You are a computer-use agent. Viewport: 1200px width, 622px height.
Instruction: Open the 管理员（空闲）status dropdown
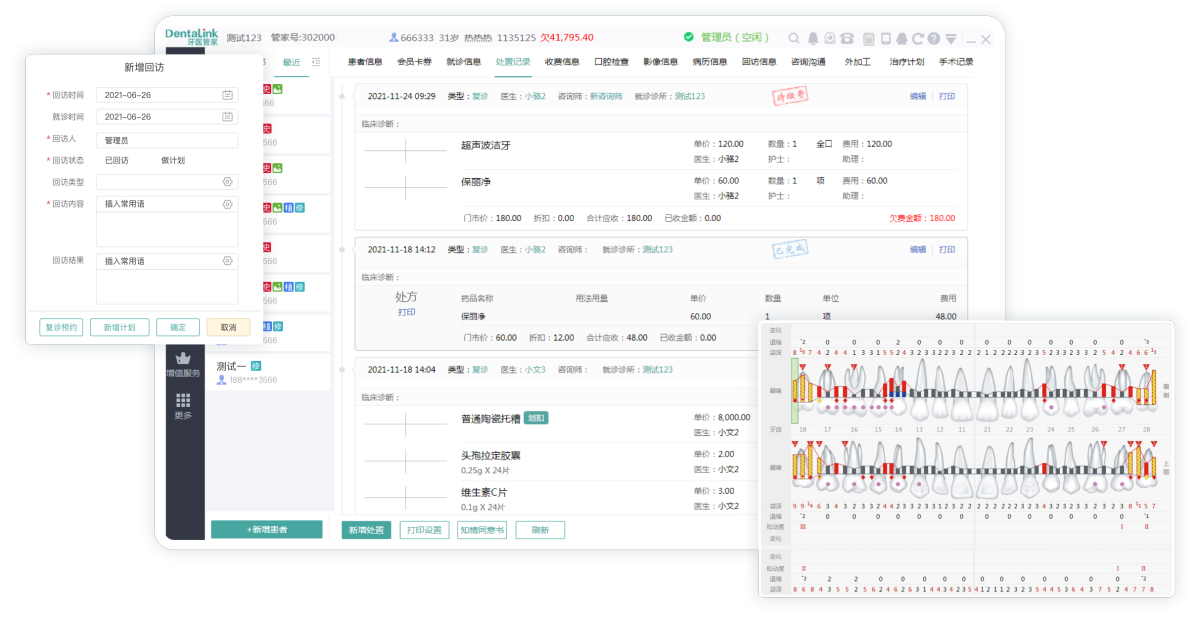point(735,37)
